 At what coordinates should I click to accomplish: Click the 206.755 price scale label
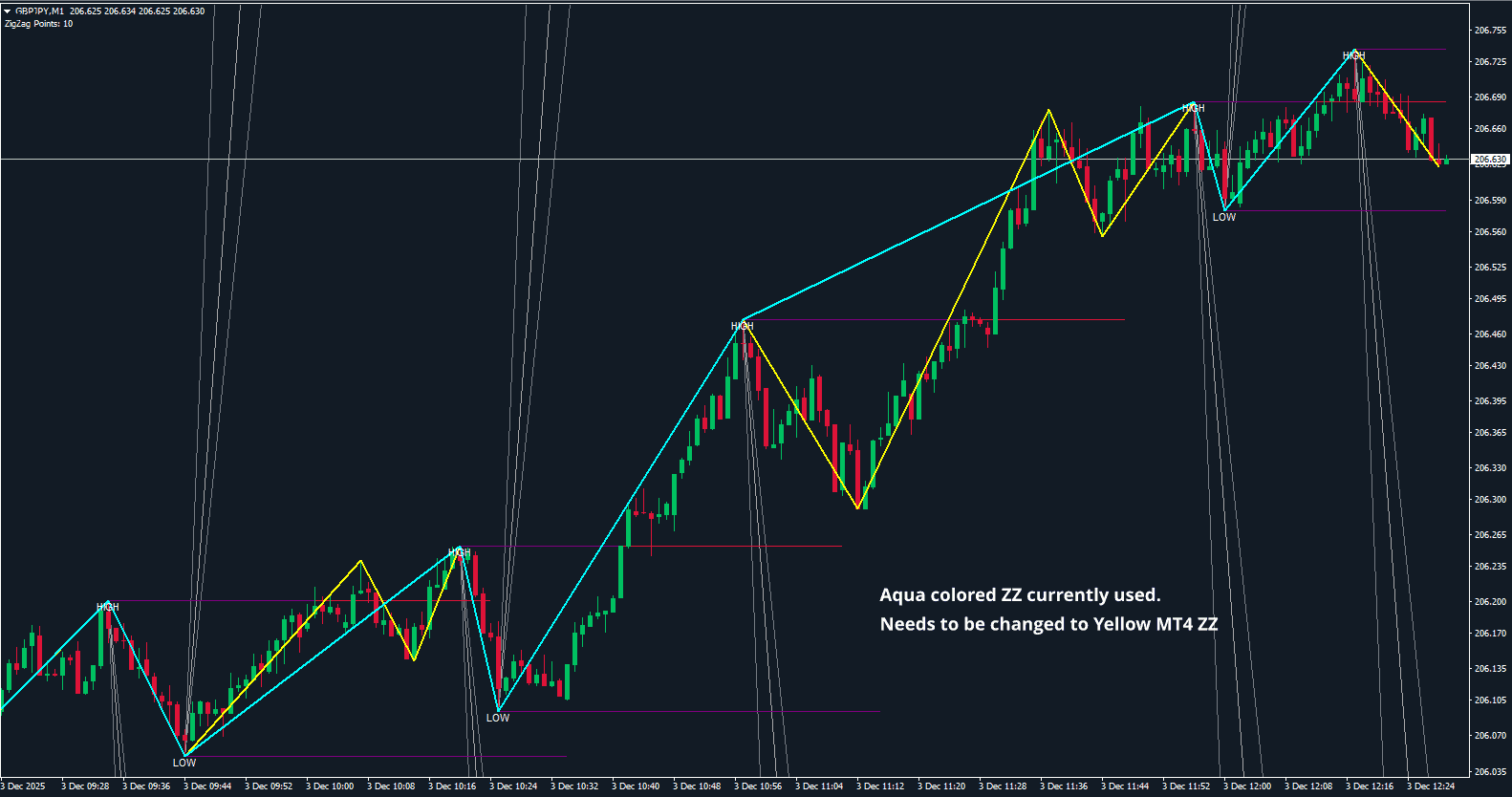tap(1490, 31)
